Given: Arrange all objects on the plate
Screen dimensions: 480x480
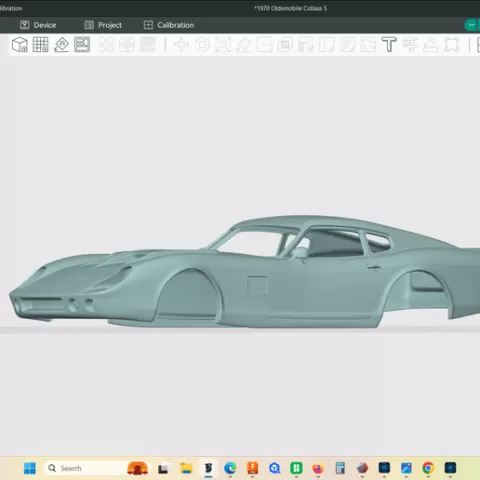Looking at the screenshot, I should point(82,45).
